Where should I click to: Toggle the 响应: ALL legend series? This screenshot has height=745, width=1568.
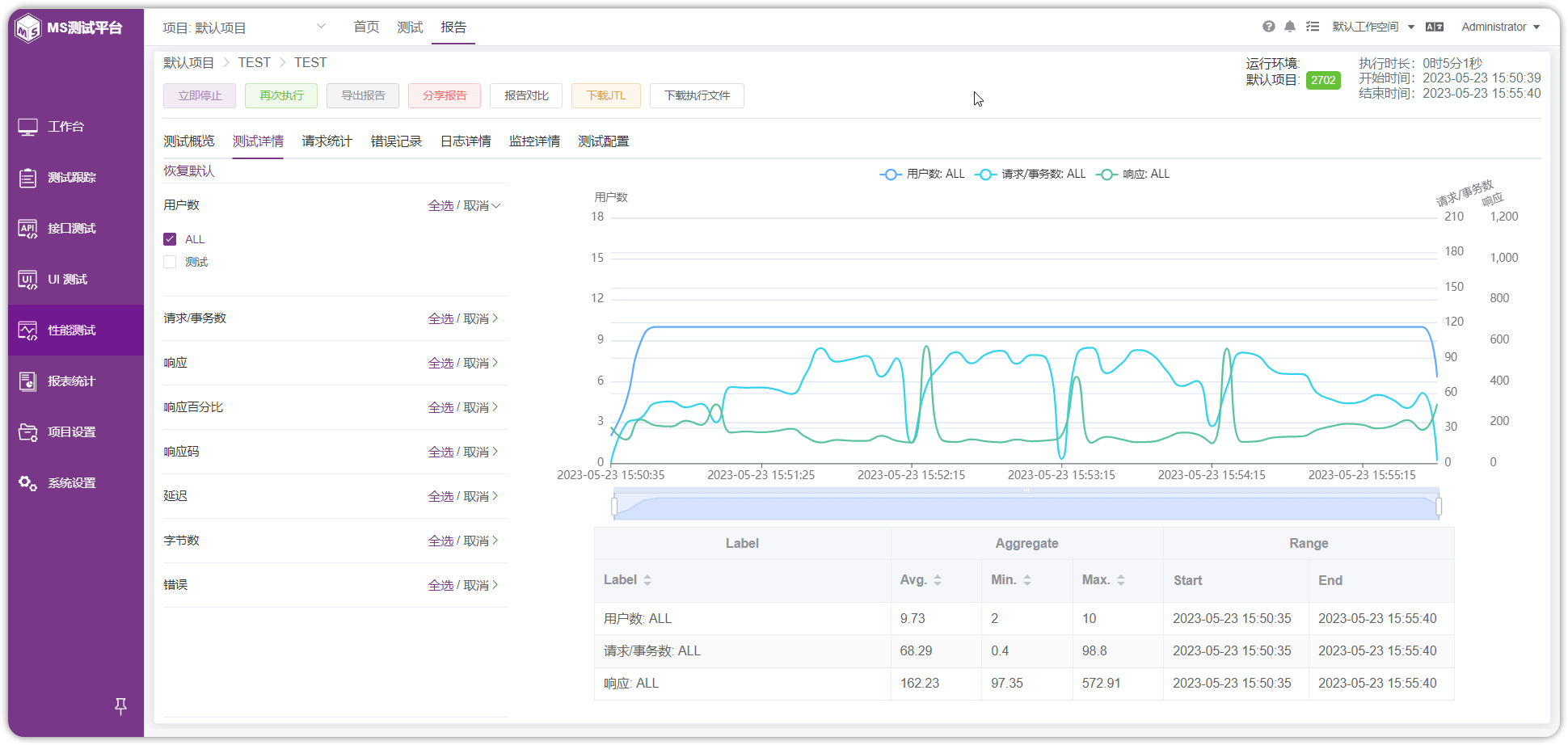(x=1132, y=174)
